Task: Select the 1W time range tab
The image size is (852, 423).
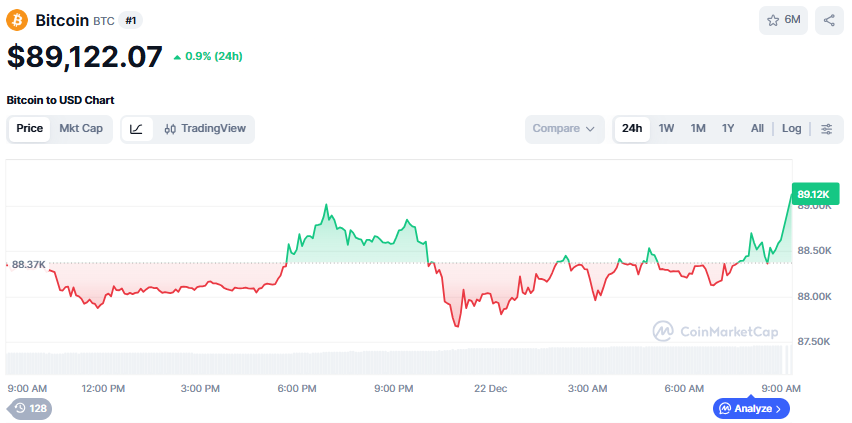Action: point(667,129)
